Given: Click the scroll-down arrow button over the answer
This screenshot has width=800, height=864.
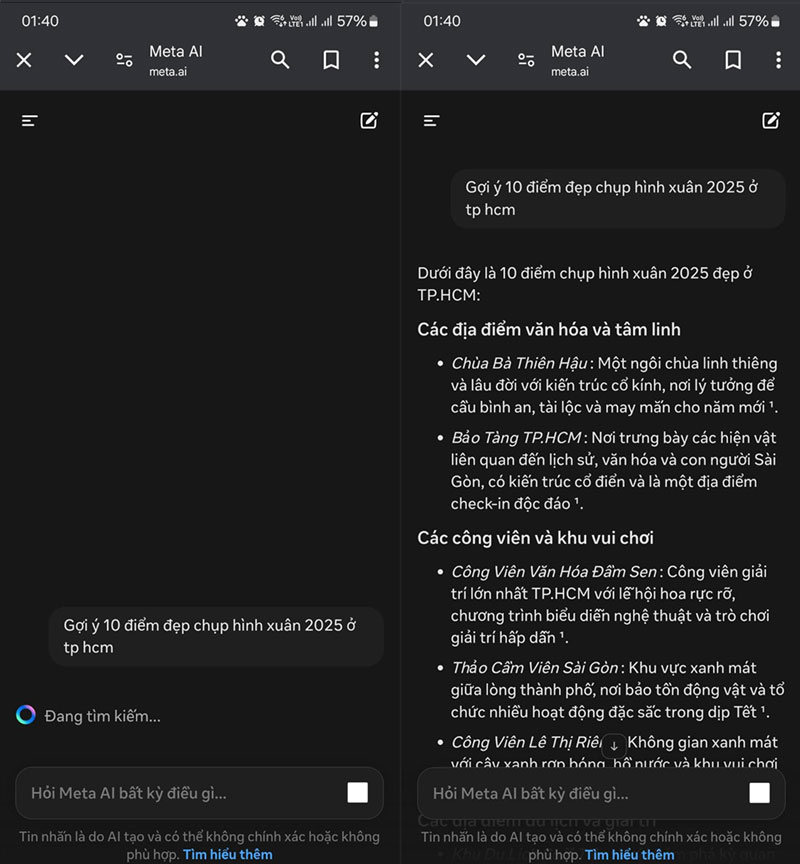Looking at the screenshot, I should [x=614, y=745].
